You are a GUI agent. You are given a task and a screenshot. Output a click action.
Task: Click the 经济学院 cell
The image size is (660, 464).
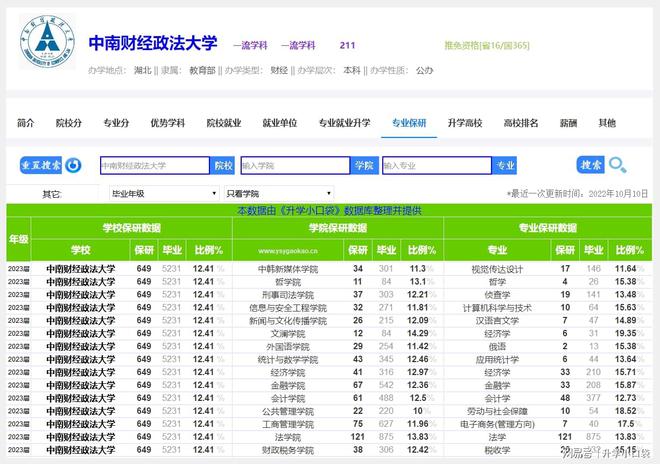pos(288,373)
